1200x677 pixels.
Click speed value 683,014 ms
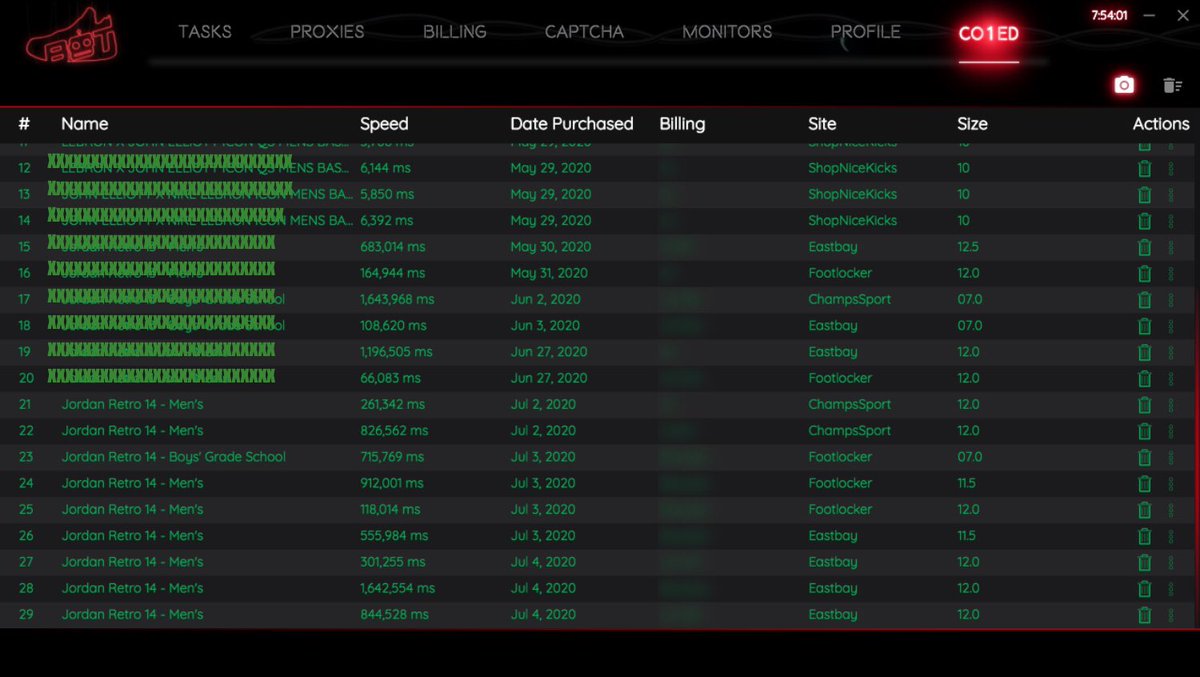[x=392, y=247]
